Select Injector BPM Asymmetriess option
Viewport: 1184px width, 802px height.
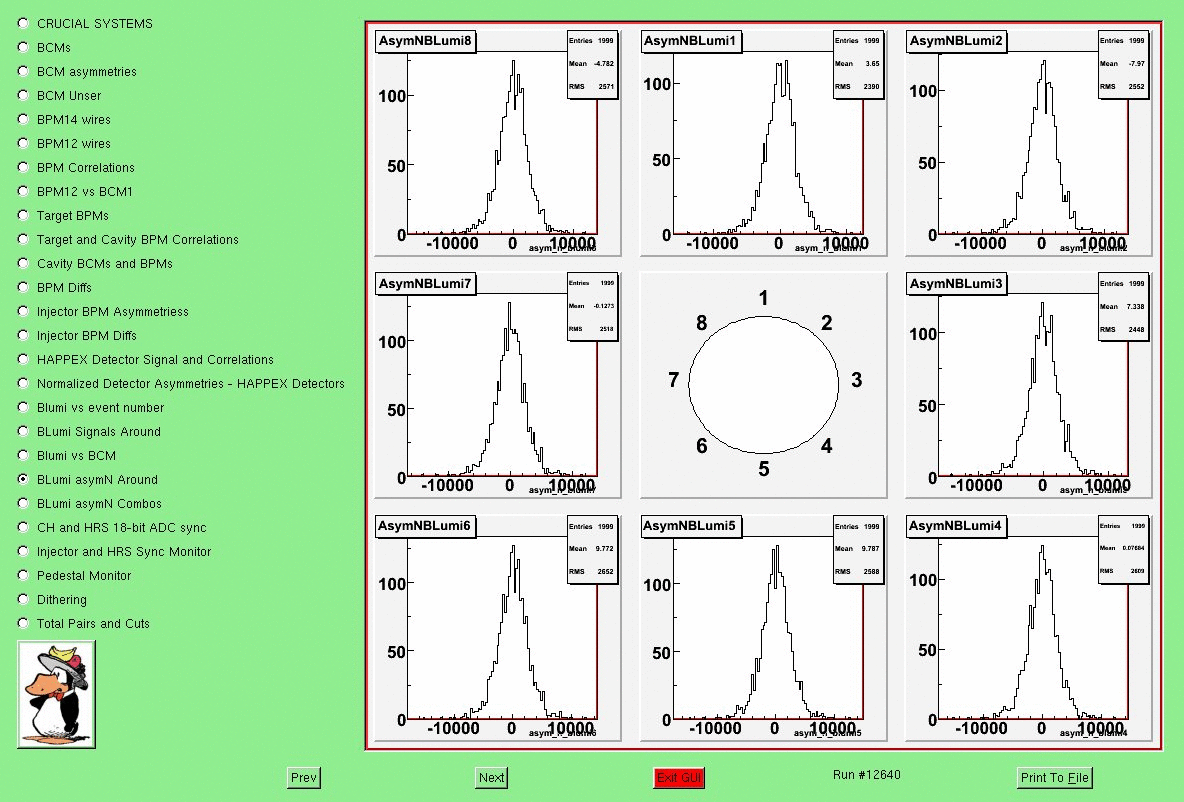23,311
